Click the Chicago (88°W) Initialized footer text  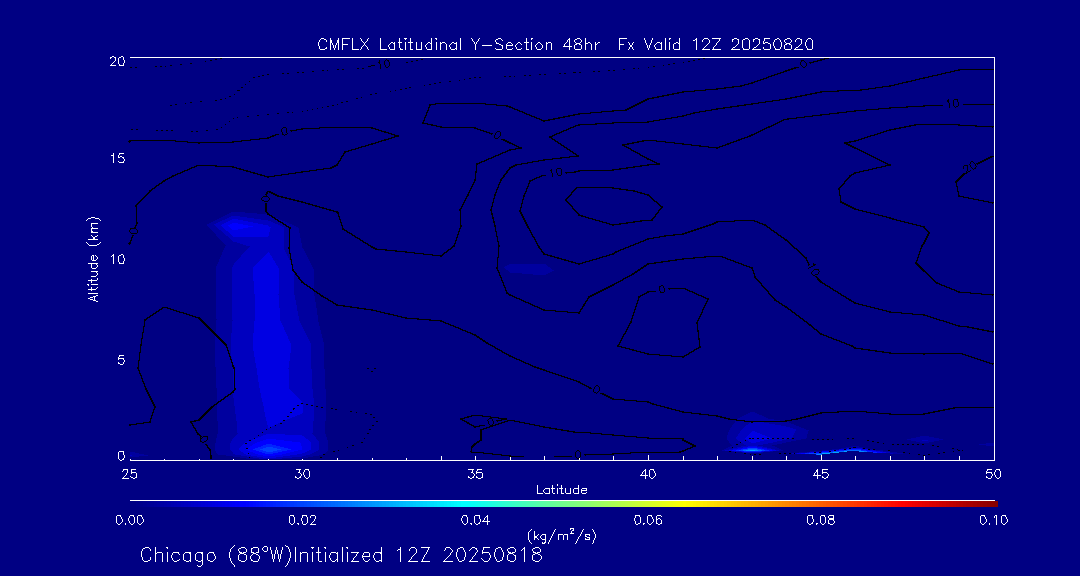(x=341, y=555)
